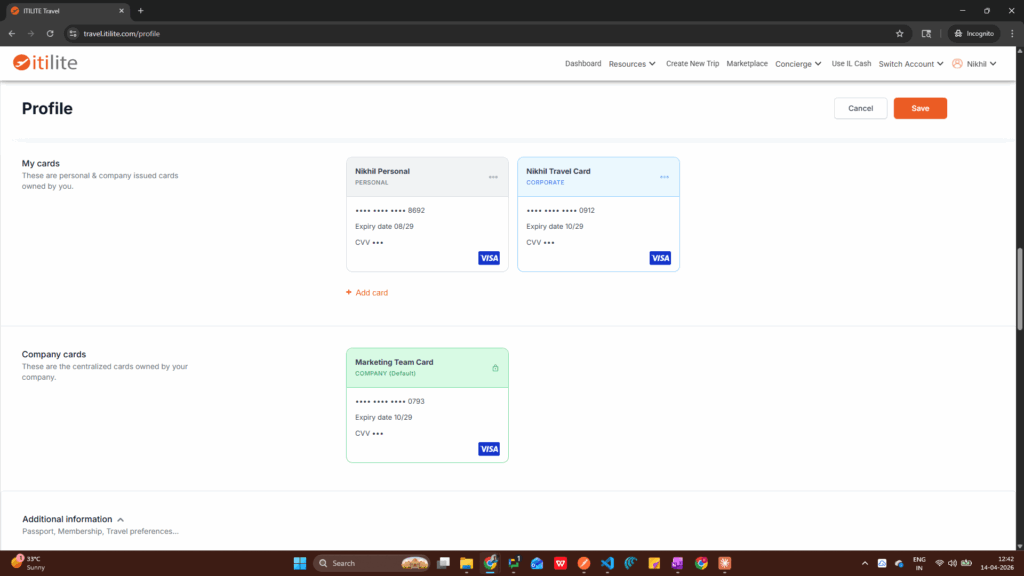Reload the page using browser refresh icon
Screen dimensions: 1024x576
(x=50, y=33)
